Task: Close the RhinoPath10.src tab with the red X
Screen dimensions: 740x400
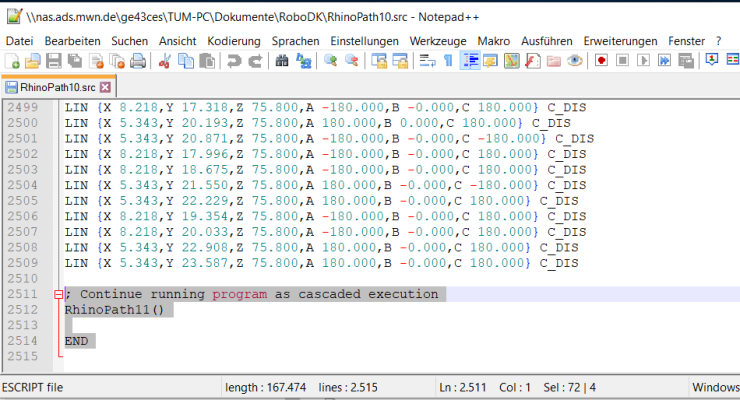Action: point(106,87)
